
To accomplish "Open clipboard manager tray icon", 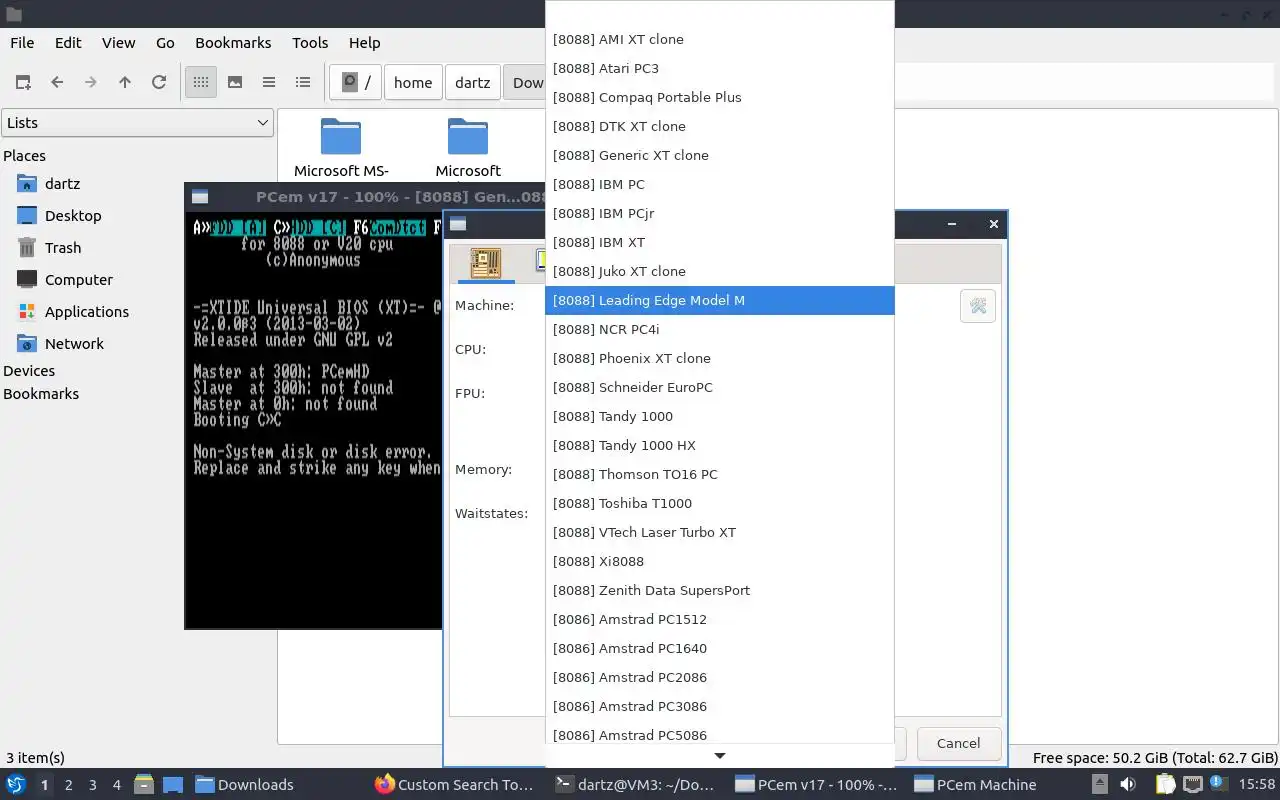I will (x=1165, y=785).
